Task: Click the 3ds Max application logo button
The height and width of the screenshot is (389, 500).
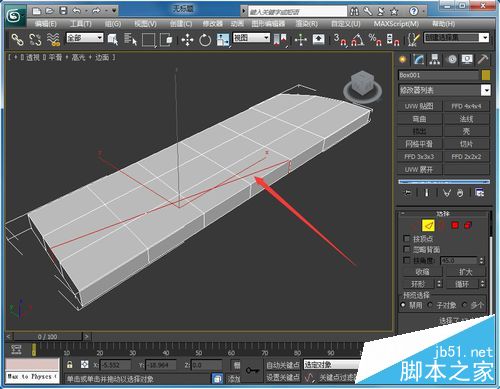Action: pyautogui.click(x=13, y=16)
